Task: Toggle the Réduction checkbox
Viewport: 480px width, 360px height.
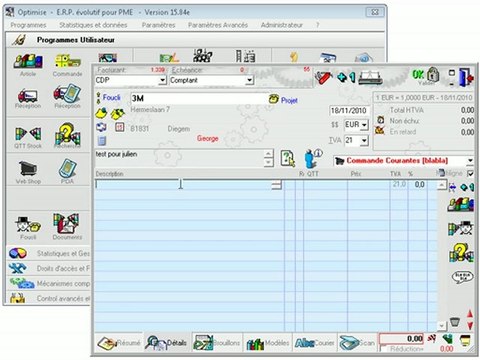Action: (383, 349)
